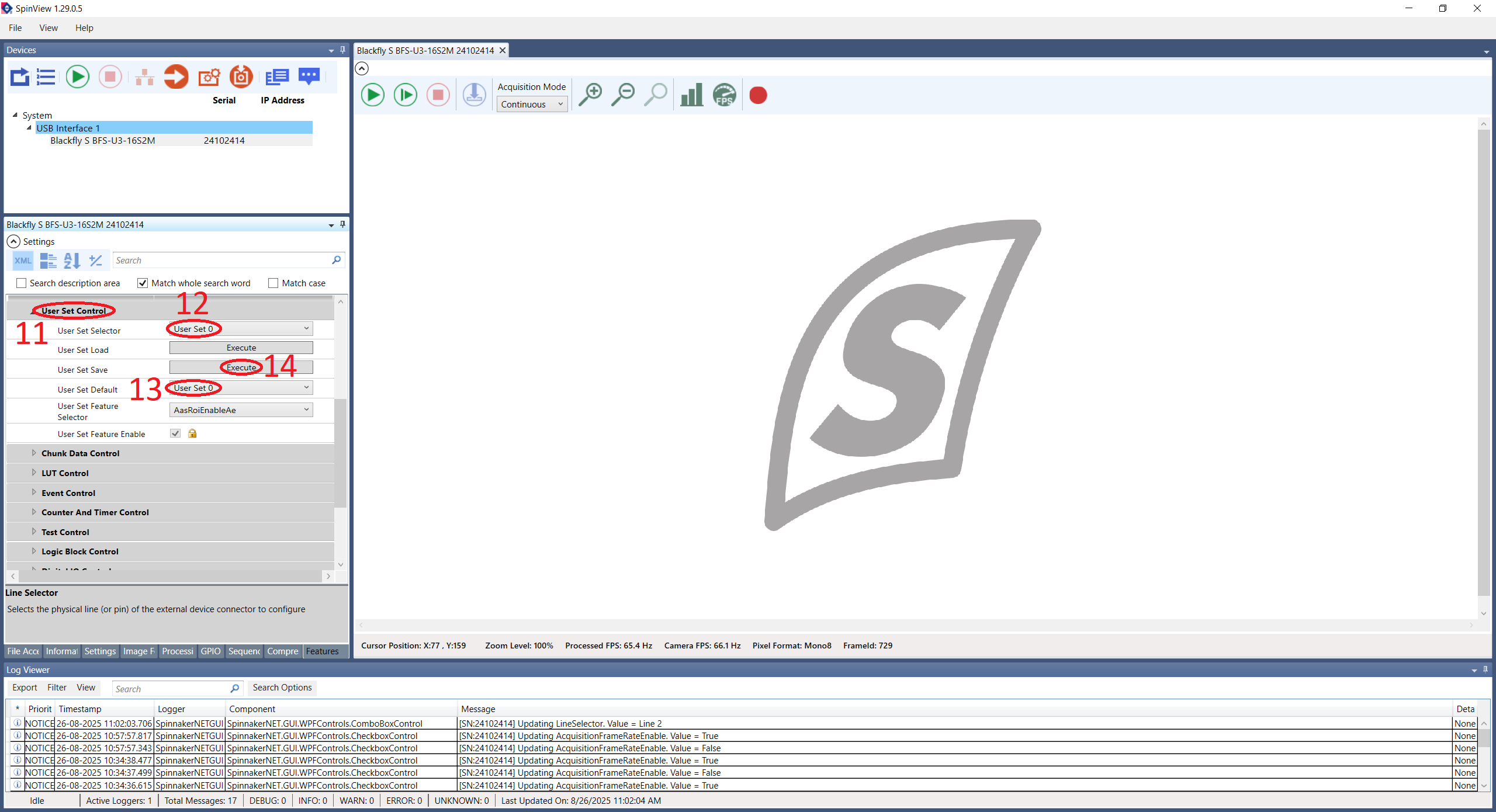This screenshot has height=812, width=1496.
Task: Open the User Set Feature Selector dropdown
Action: click(241, 410)
